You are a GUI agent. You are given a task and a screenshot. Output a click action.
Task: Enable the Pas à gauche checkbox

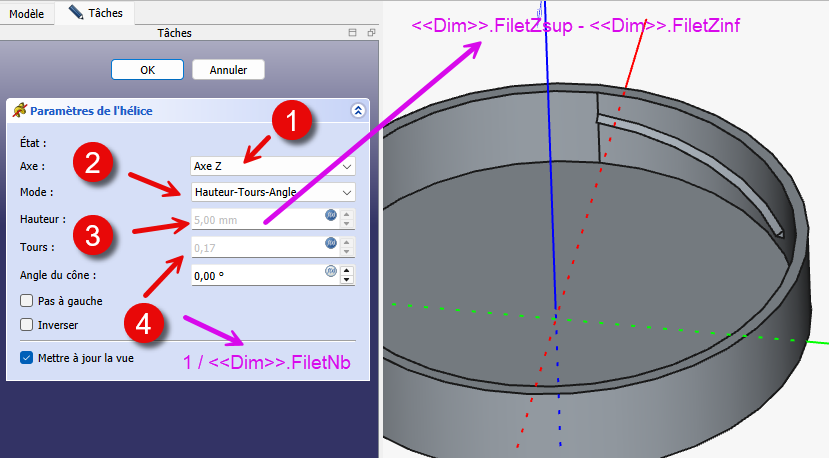tap(27, 300)
